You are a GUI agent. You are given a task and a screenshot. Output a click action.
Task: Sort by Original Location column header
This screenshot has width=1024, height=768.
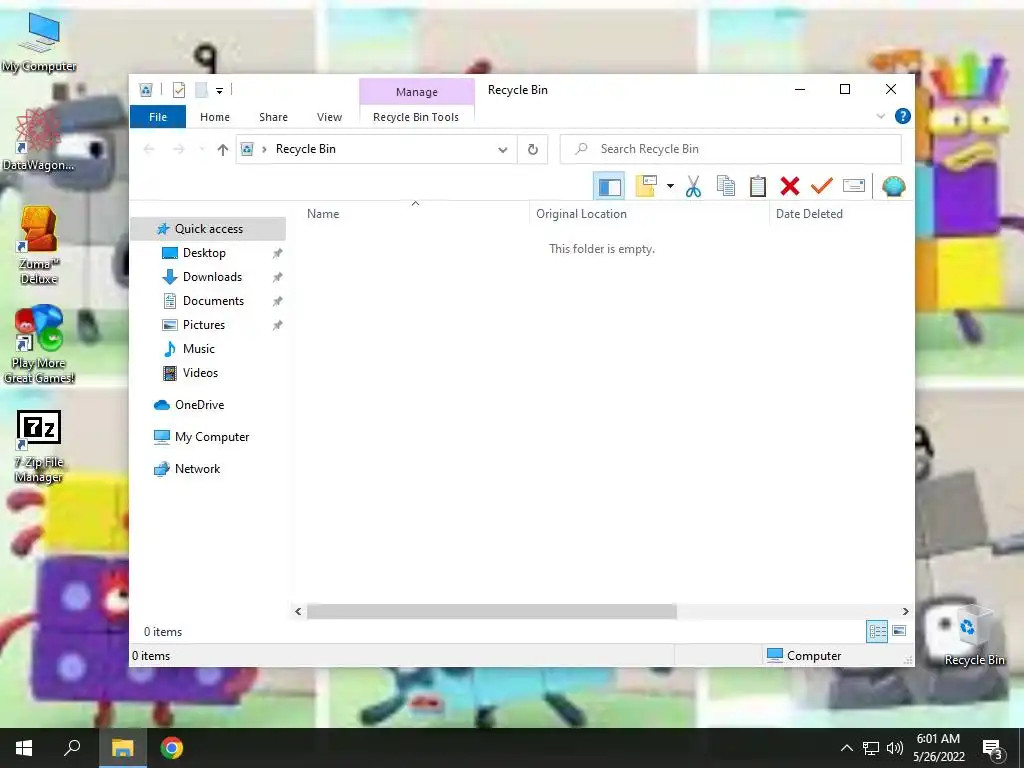(650, 214)
